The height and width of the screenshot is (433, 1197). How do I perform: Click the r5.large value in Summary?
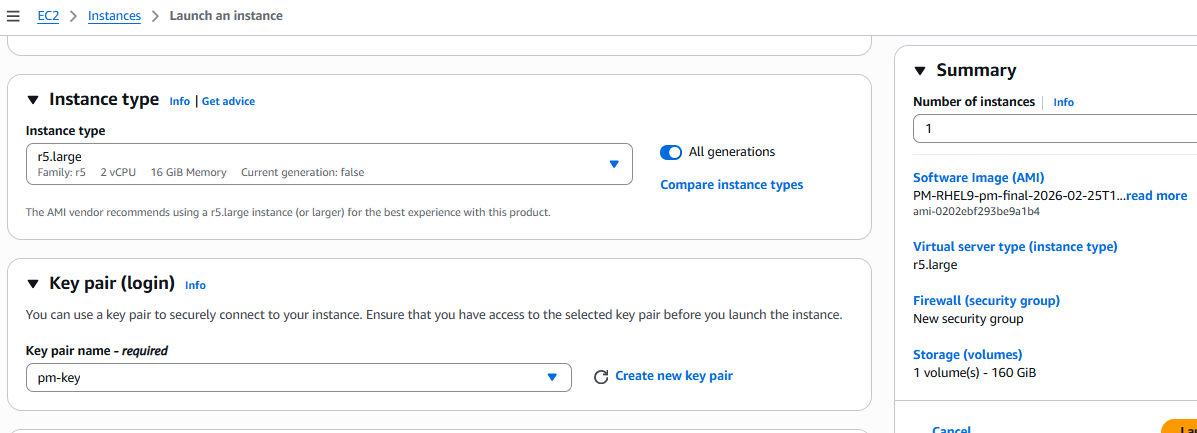click(935, 265)
